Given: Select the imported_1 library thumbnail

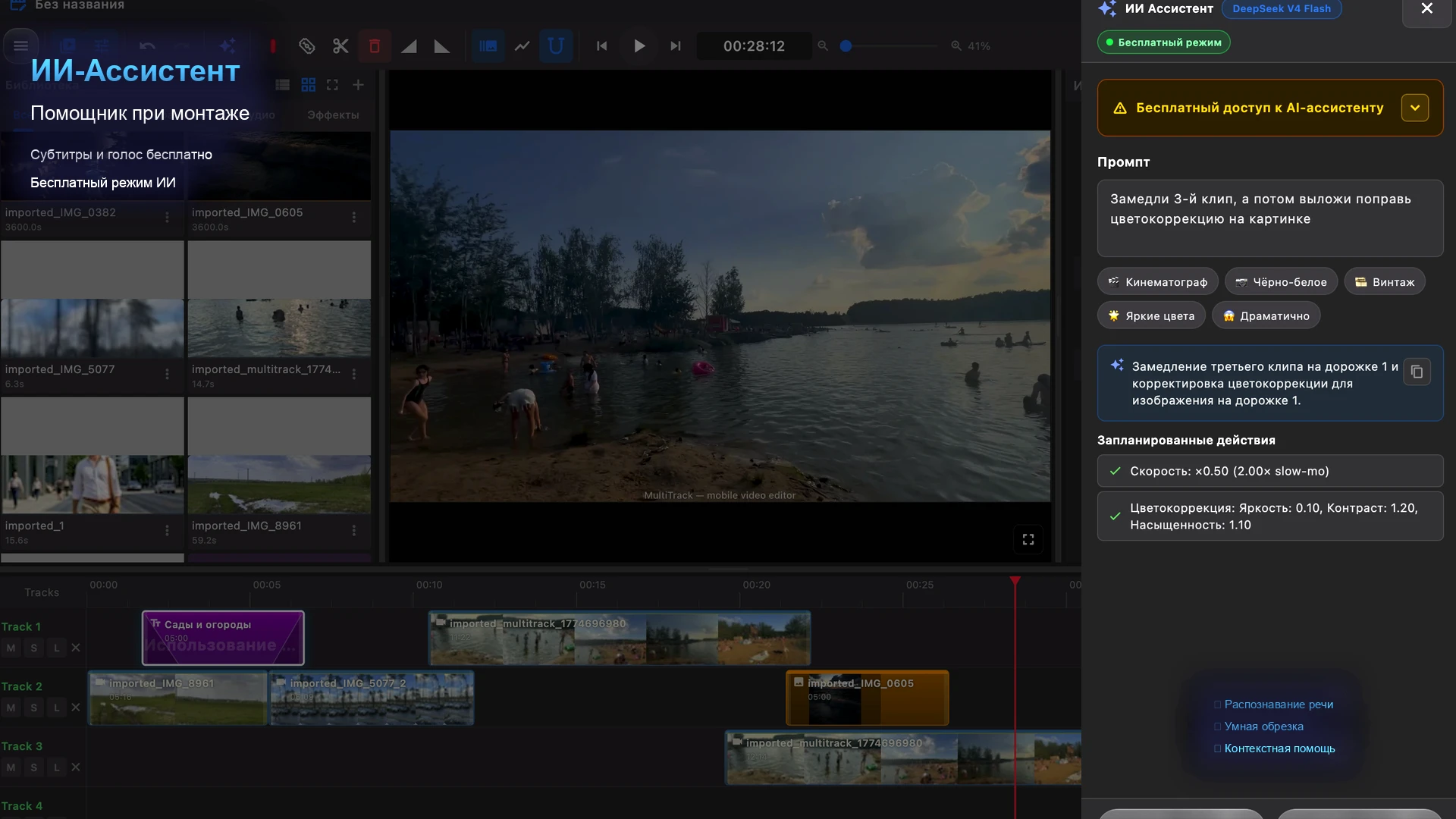Looking at the screenshot, I should click(92, 456).
